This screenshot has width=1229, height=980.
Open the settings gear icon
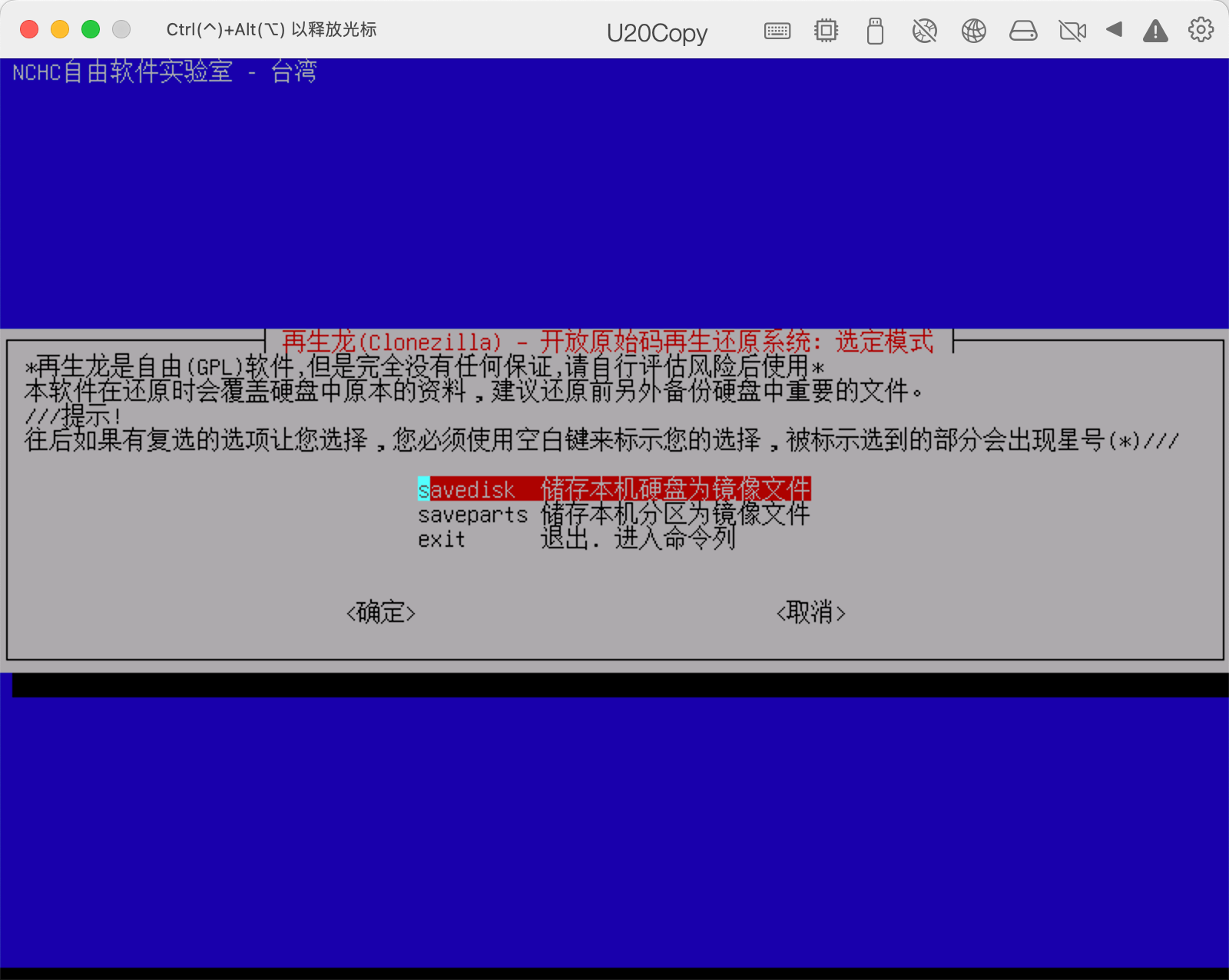(1201, 30)
